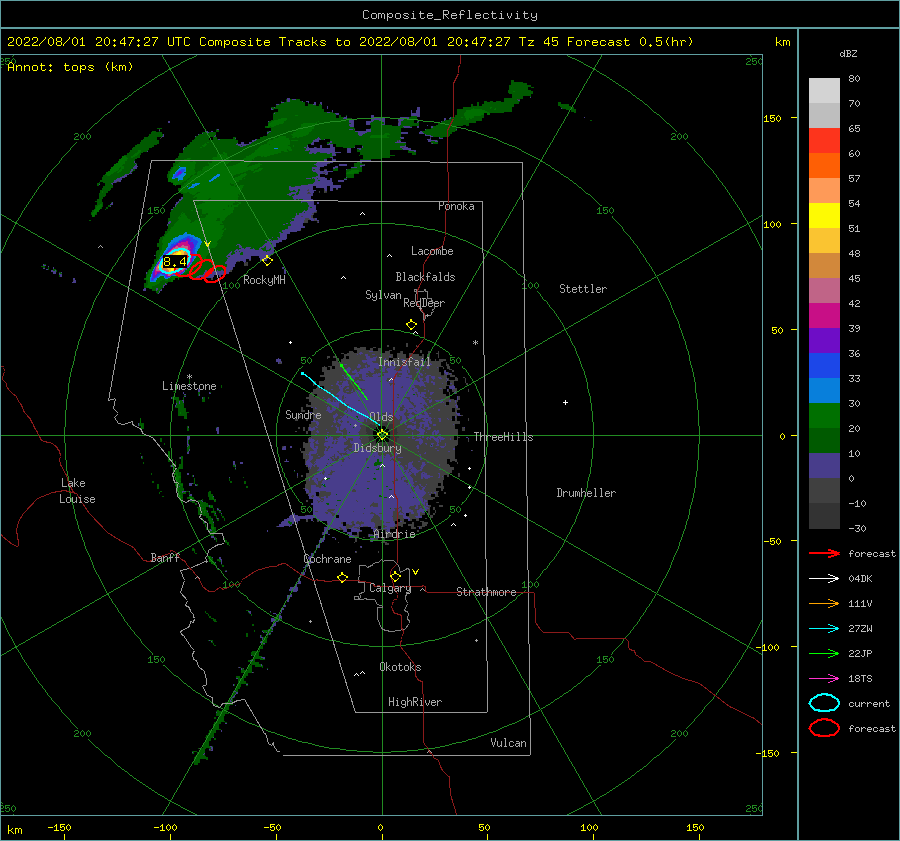
Task: Click the Sylvan label
Action: tap(383, 295)
